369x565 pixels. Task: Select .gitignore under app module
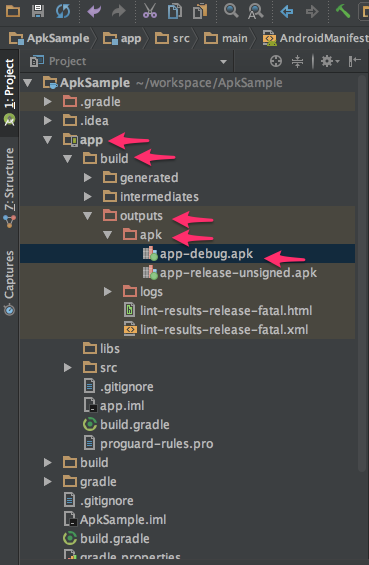pos(187,387)
